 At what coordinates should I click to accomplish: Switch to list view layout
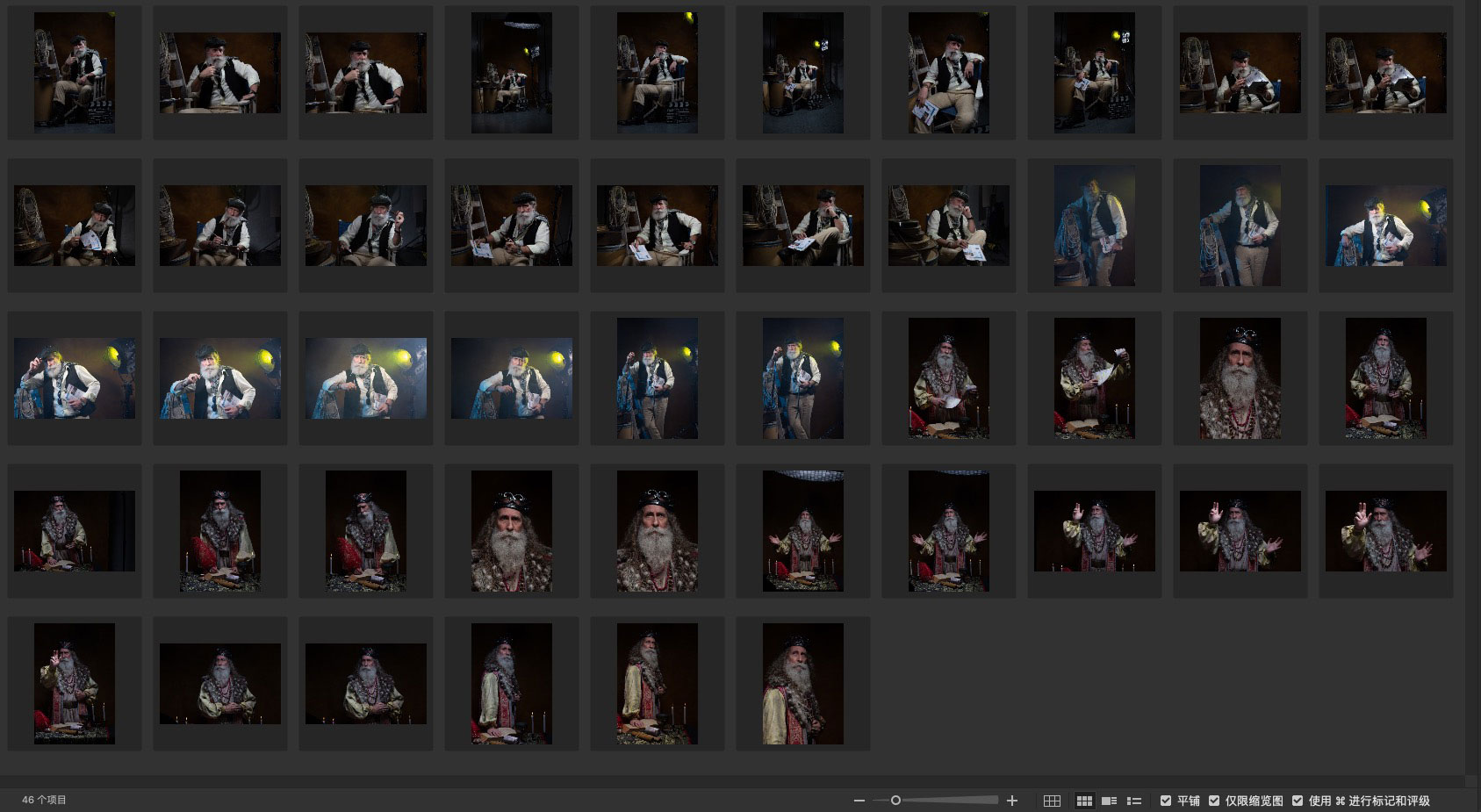pos(1134,801)
